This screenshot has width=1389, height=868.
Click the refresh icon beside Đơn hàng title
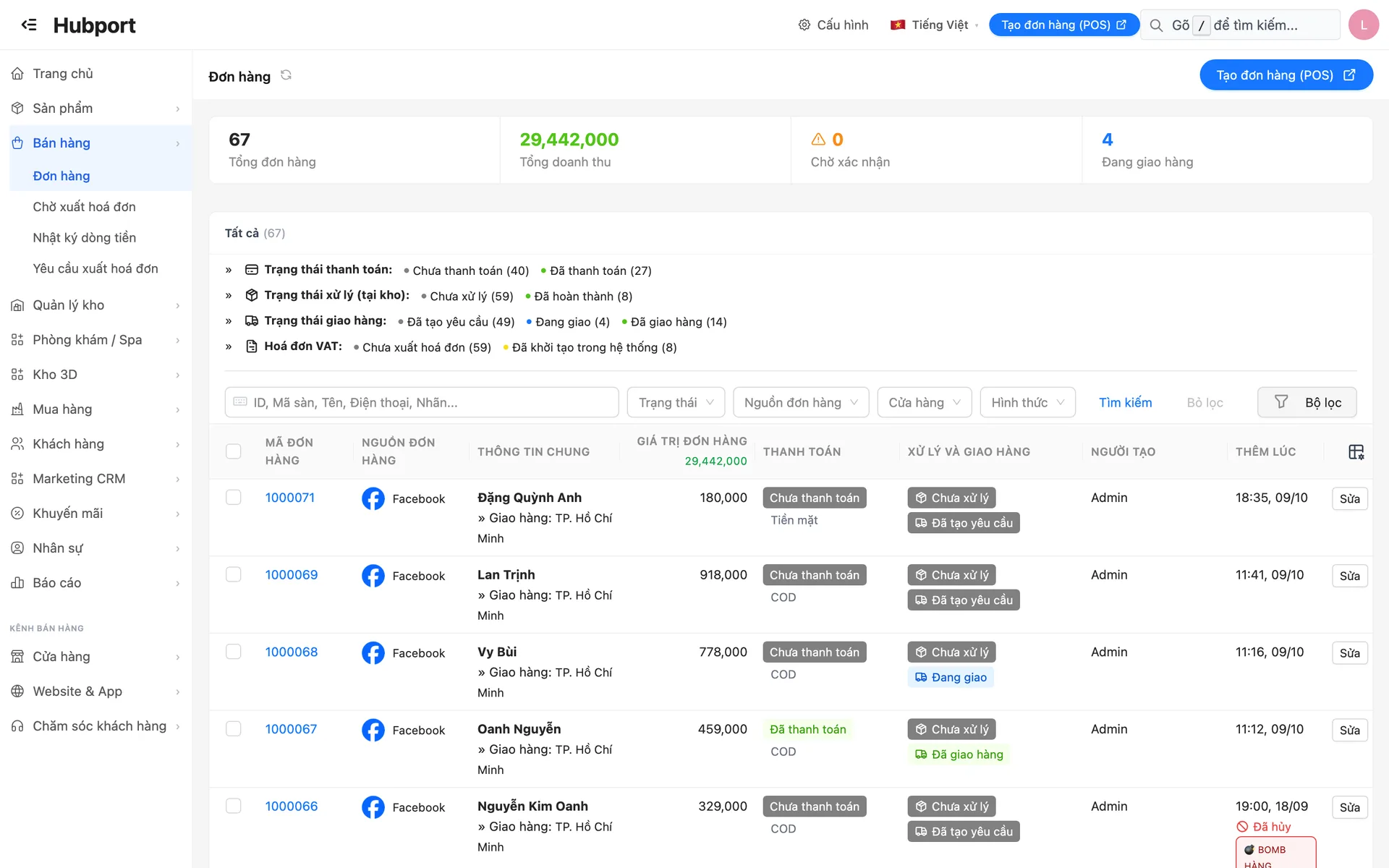pyautogui.click(x=286, y=75)
